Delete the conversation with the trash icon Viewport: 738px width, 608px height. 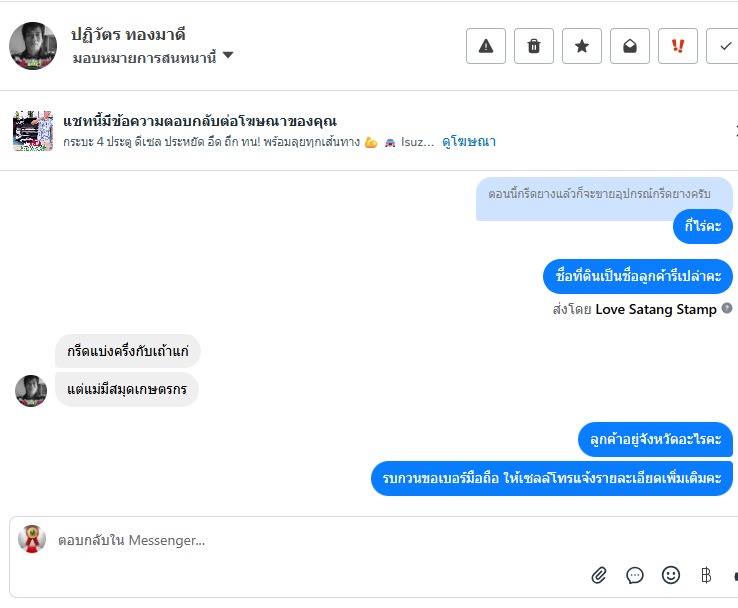coord(534,46)
